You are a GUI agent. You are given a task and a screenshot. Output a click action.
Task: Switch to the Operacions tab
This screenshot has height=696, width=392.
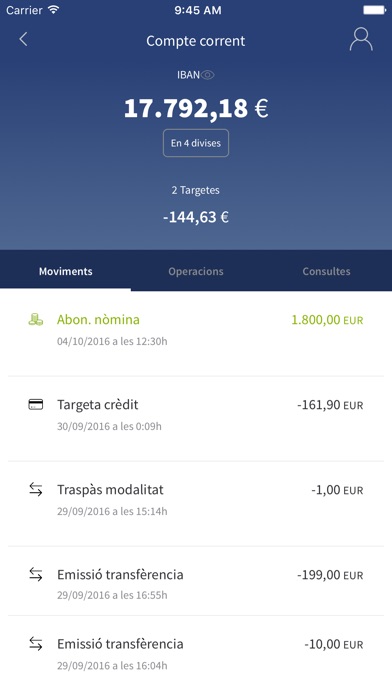click(x=196, y=271)
